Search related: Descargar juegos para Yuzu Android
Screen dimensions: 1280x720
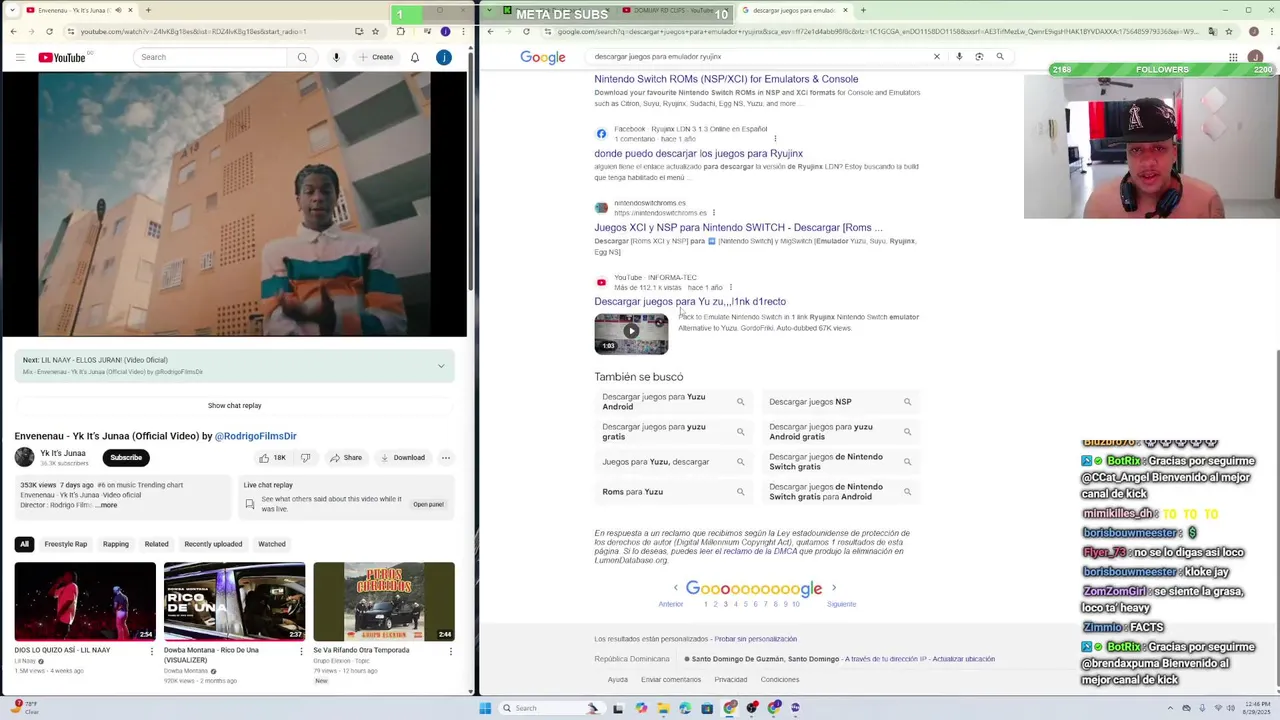[673, 402]
